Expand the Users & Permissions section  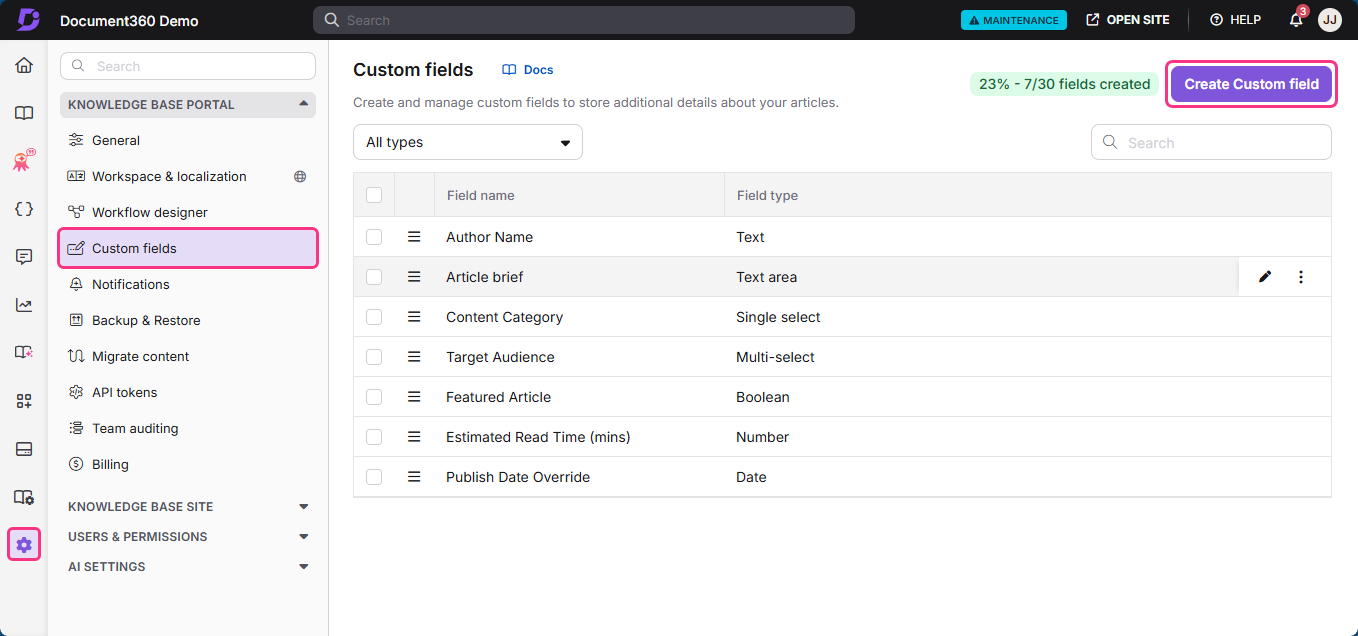coord(304,536)
